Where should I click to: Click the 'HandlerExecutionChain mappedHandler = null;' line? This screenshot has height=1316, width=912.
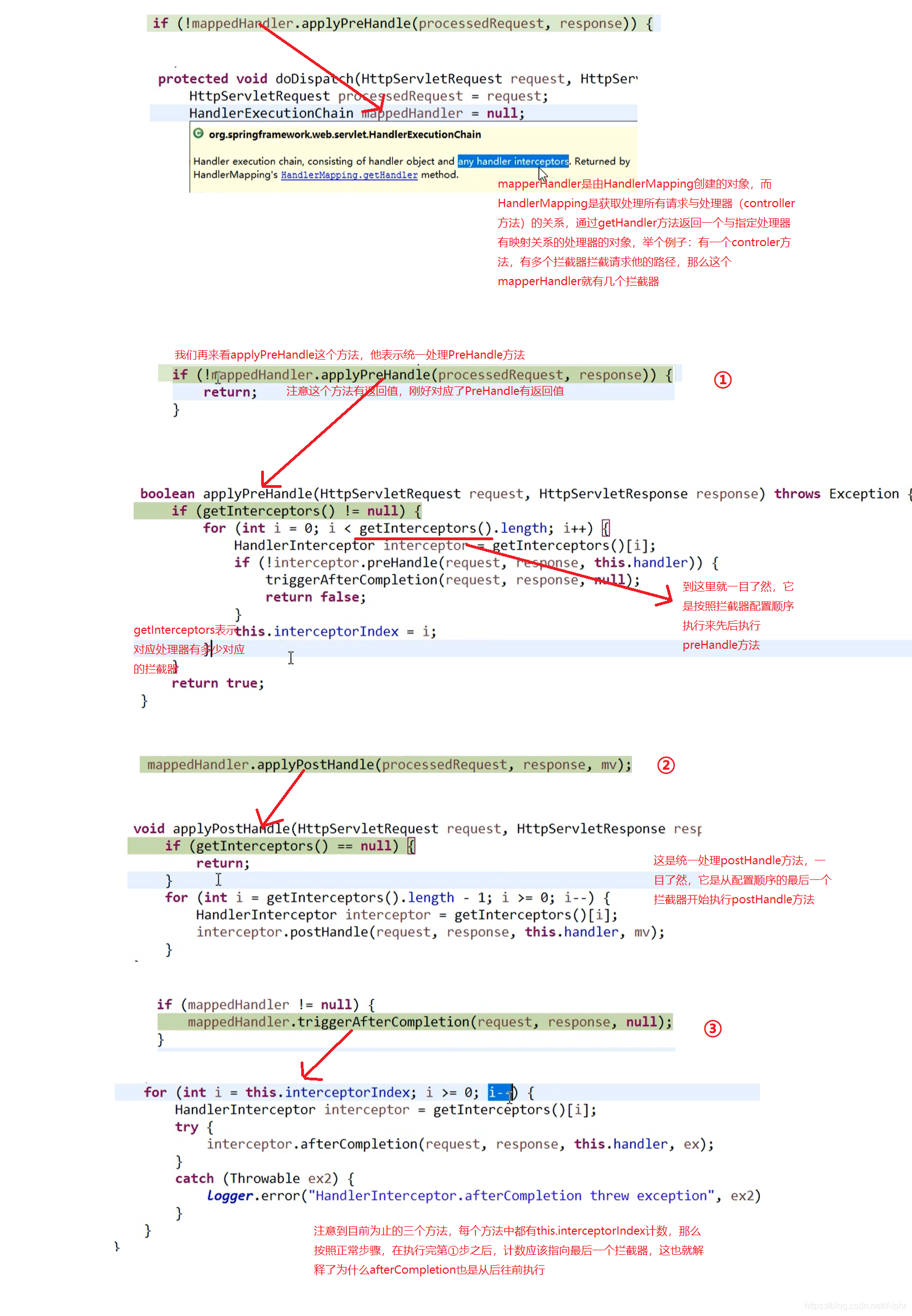coord(356,113)
